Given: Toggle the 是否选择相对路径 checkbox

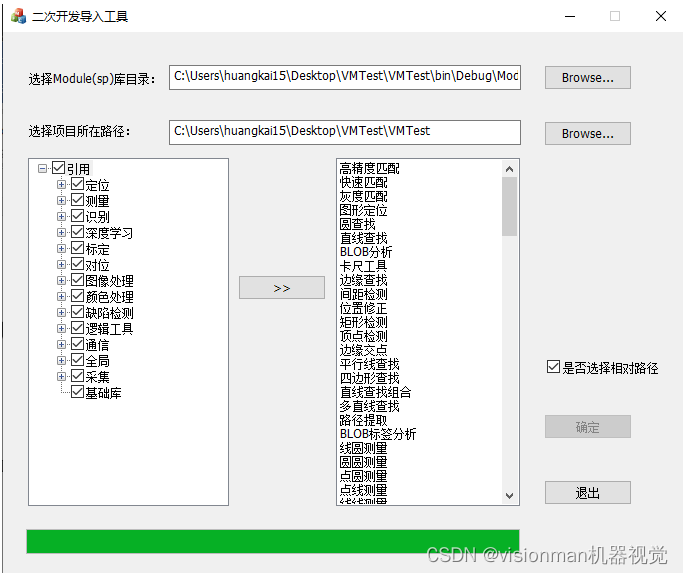Looking at the screenshot, I should point(553,367).
